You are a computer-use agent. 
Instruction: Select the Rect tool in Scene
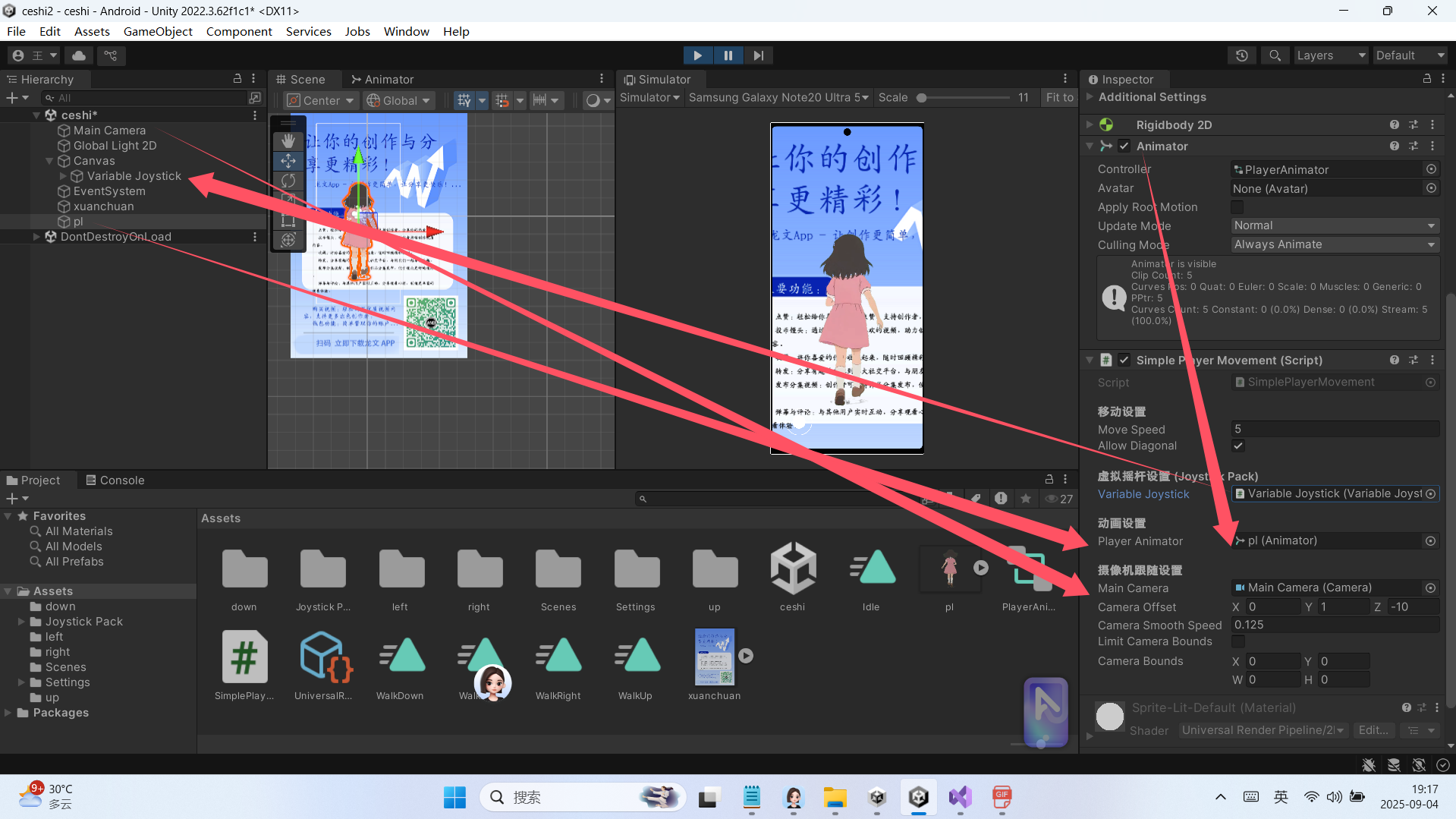point(288,220)
